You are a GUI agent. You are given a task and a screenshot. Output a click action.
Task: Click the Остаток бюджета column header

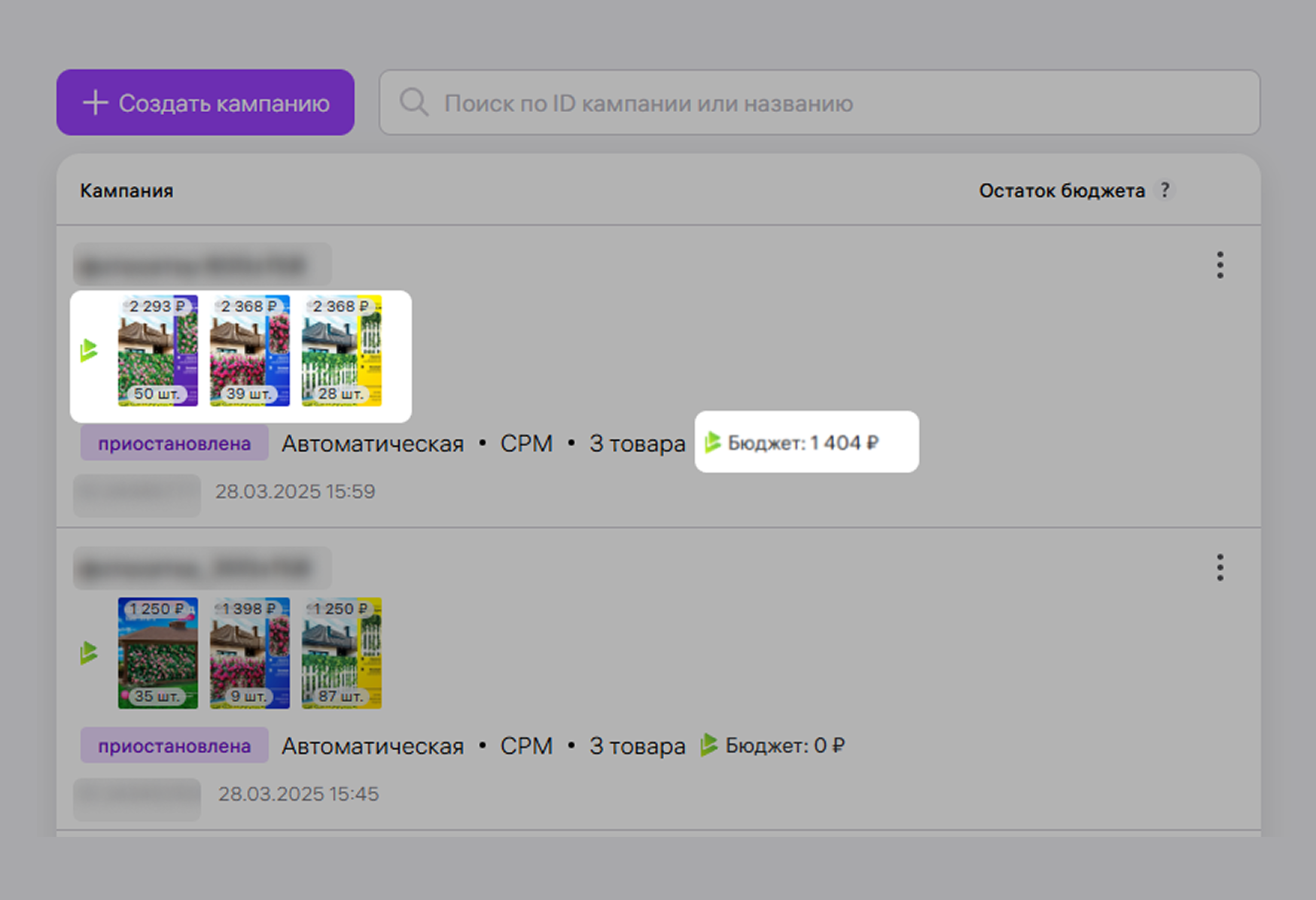point(1062,191)
